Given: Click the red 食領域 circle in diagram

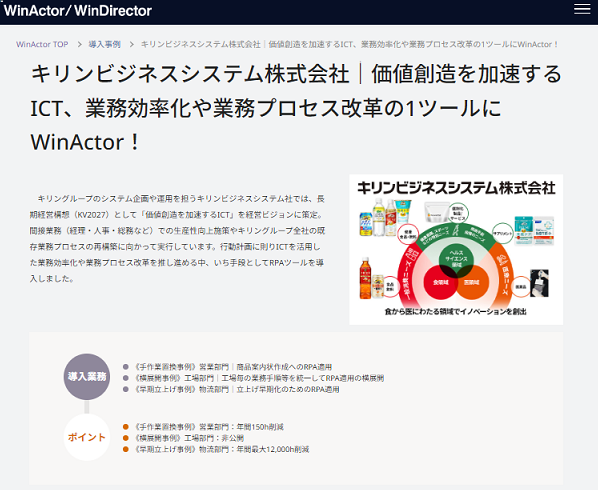Looking at the screenshot, I should [440, 283].
